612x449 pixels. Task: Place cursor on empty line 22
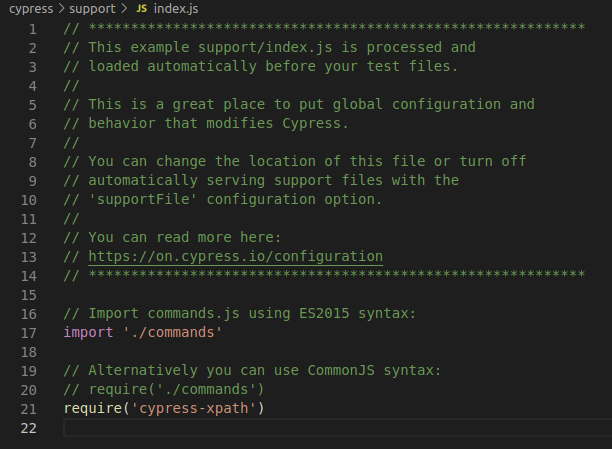[x=337, y=428]
